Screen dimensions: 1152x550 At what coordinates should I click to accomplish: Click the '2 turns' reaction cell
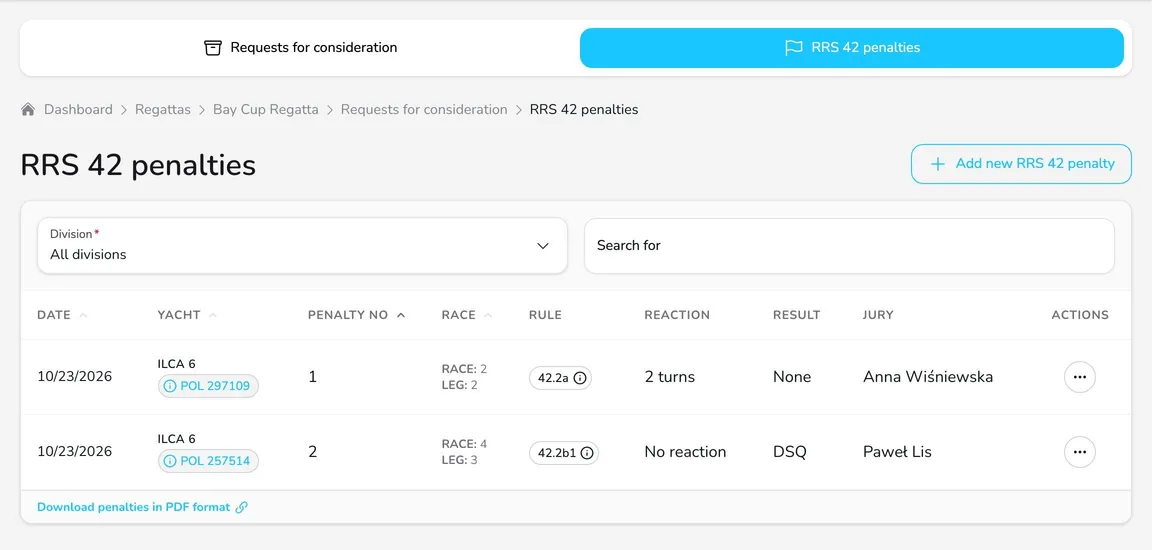669,377
